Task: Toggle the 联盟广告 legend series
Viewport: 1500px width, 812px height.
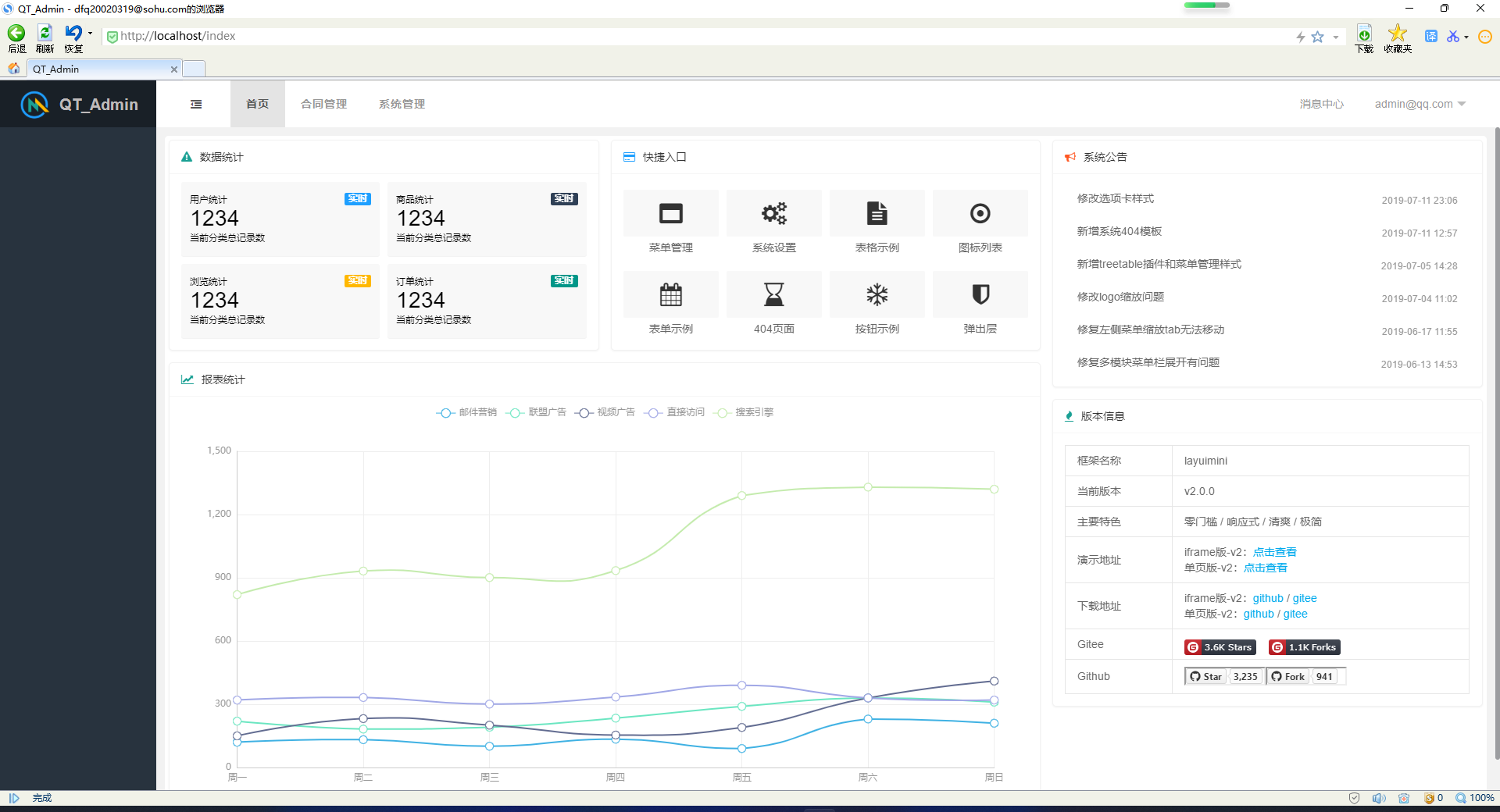Action: 536,412
